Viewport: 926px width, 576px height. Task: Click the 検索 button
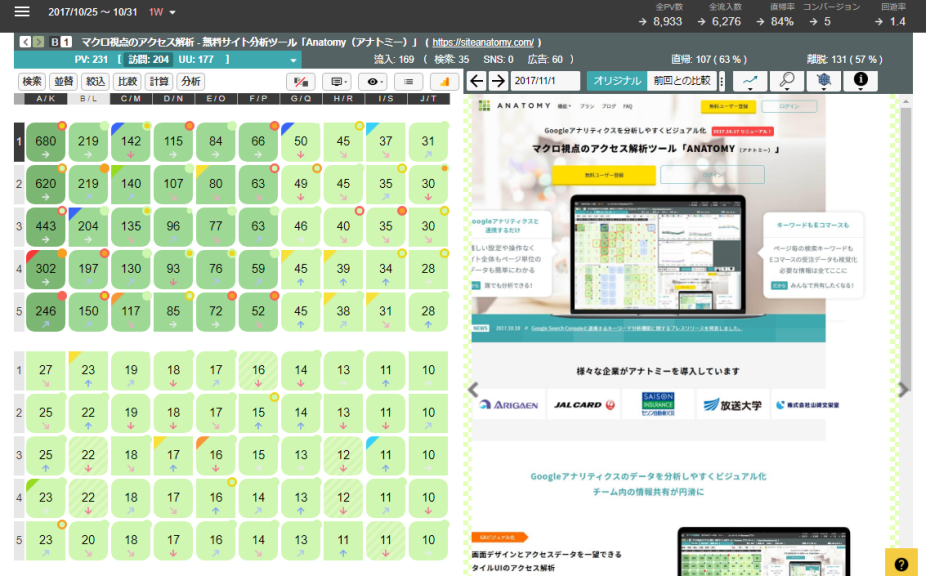(32, 82)
